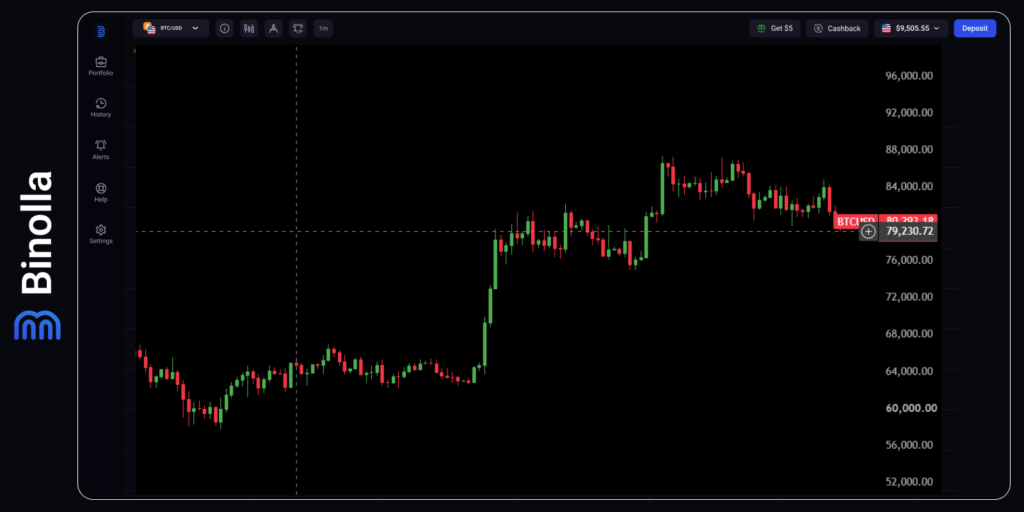This screenshot has width=1024, height=512.
Task: Click the plus icon beside 79,230.72 price
Action: (868, 231)
